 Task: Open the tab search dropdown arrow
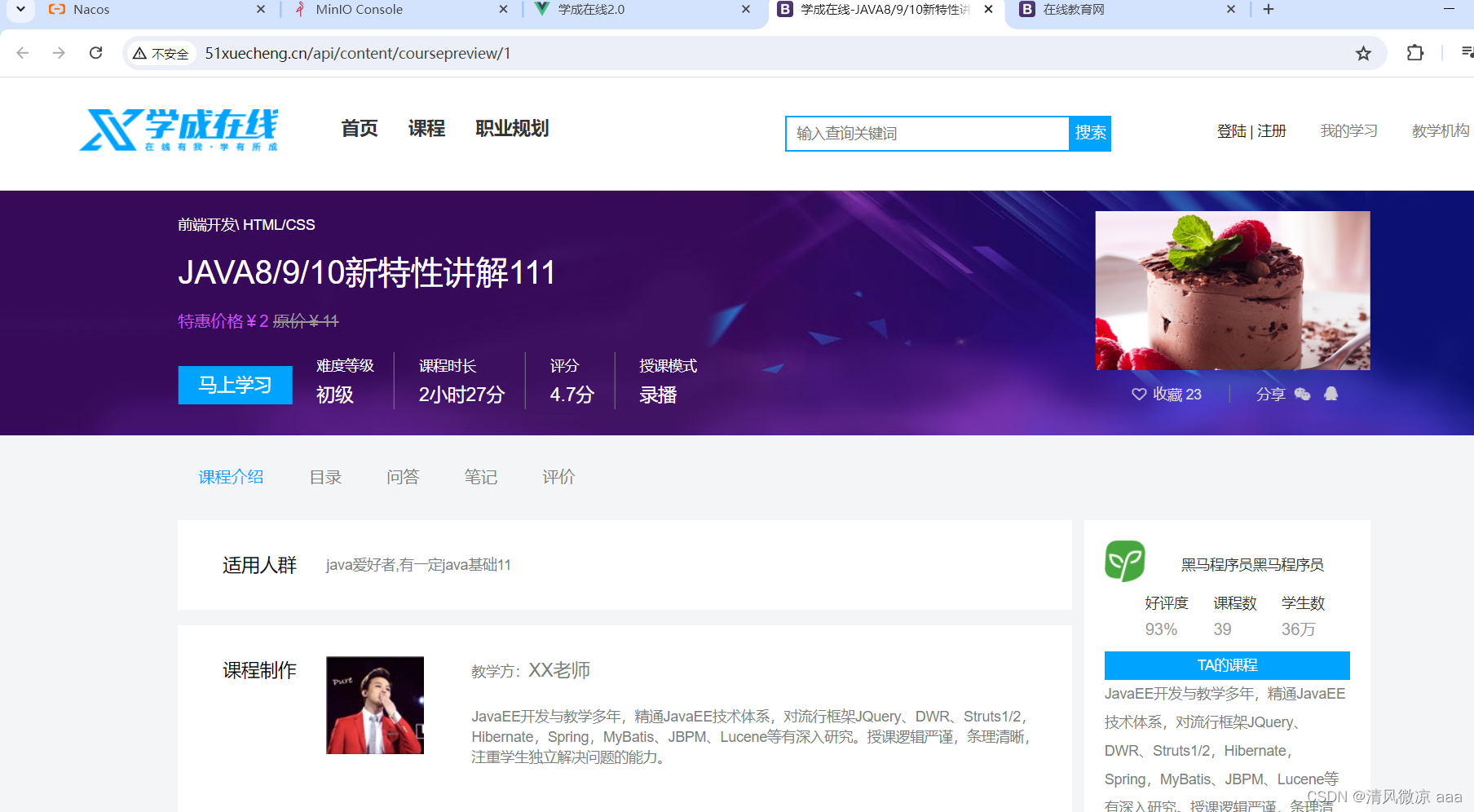click(20, 10)
